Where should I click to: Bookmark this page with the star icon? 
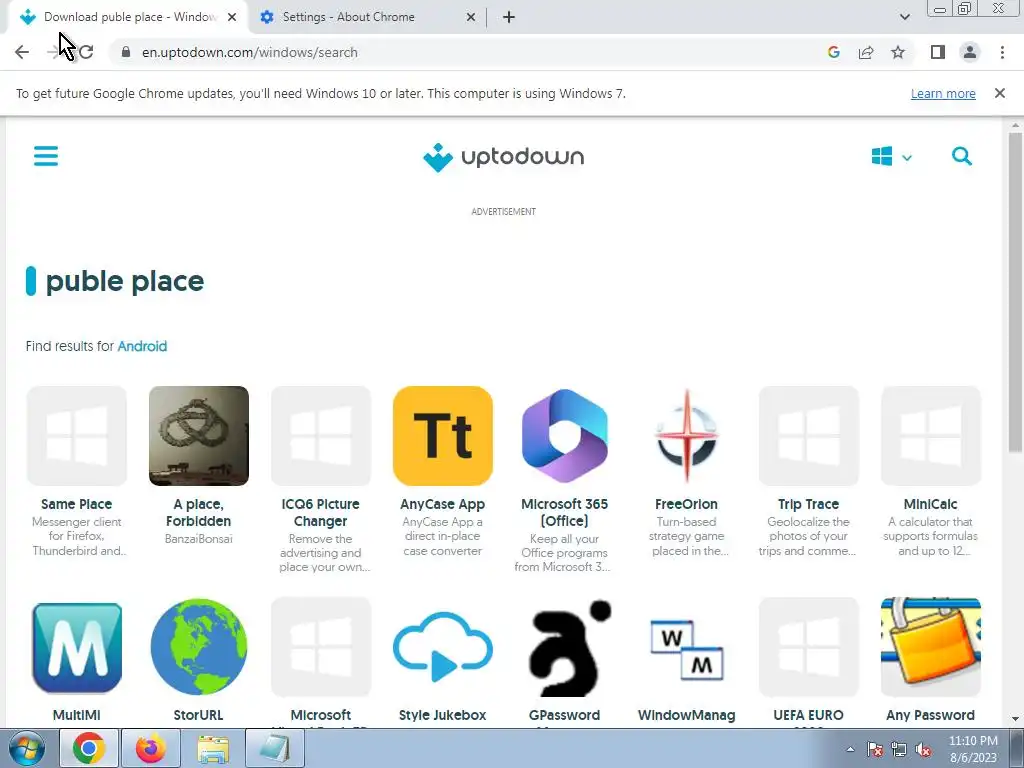click(x=898, y=52)
